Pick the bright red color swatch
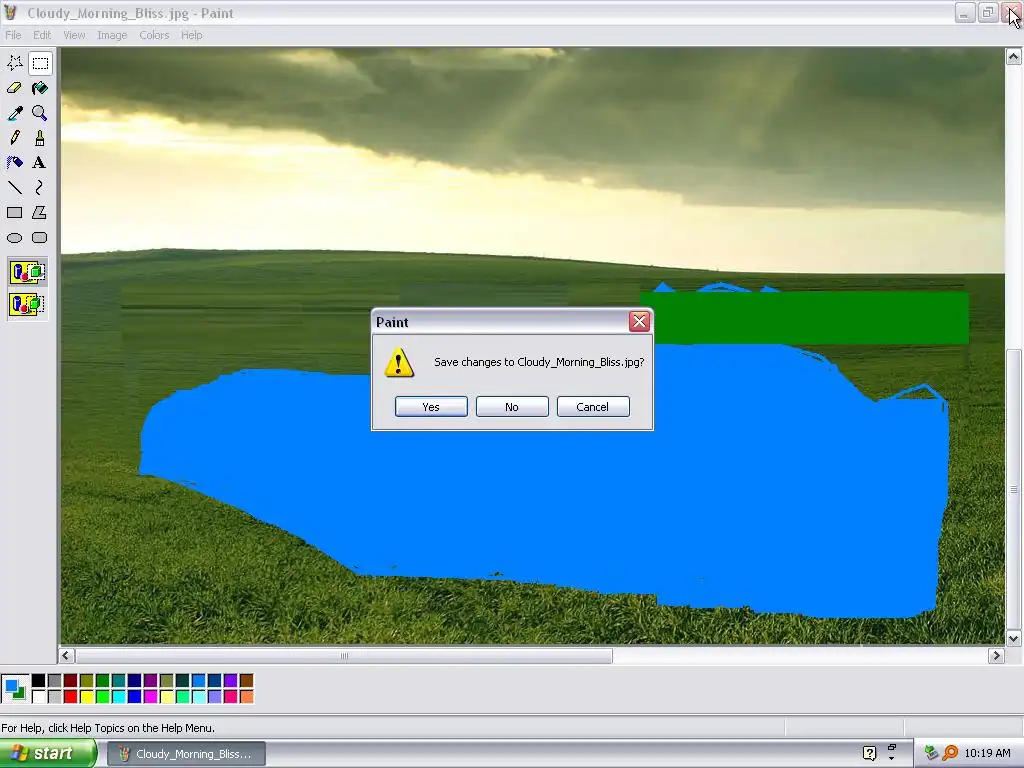The image size is (1024, 768). 71,697
